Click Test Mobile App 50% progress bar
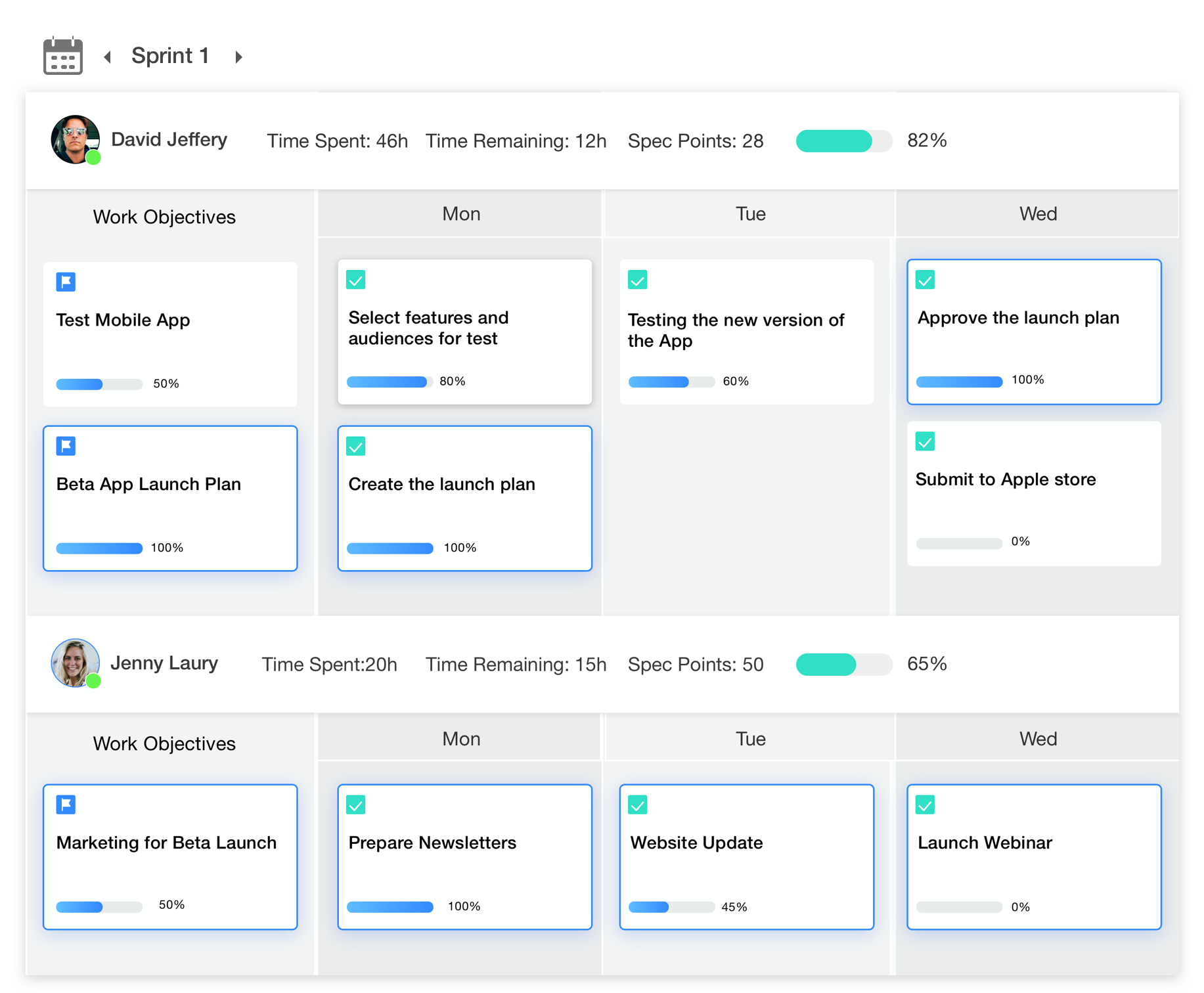1204x993 pixels. tap(99, 384)
